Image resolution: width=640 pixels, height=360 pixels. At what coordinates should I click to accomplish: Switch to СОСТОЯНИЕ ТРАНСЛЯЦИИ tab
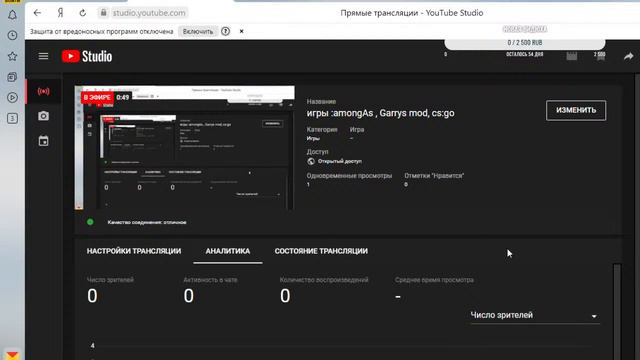[321, 251]
